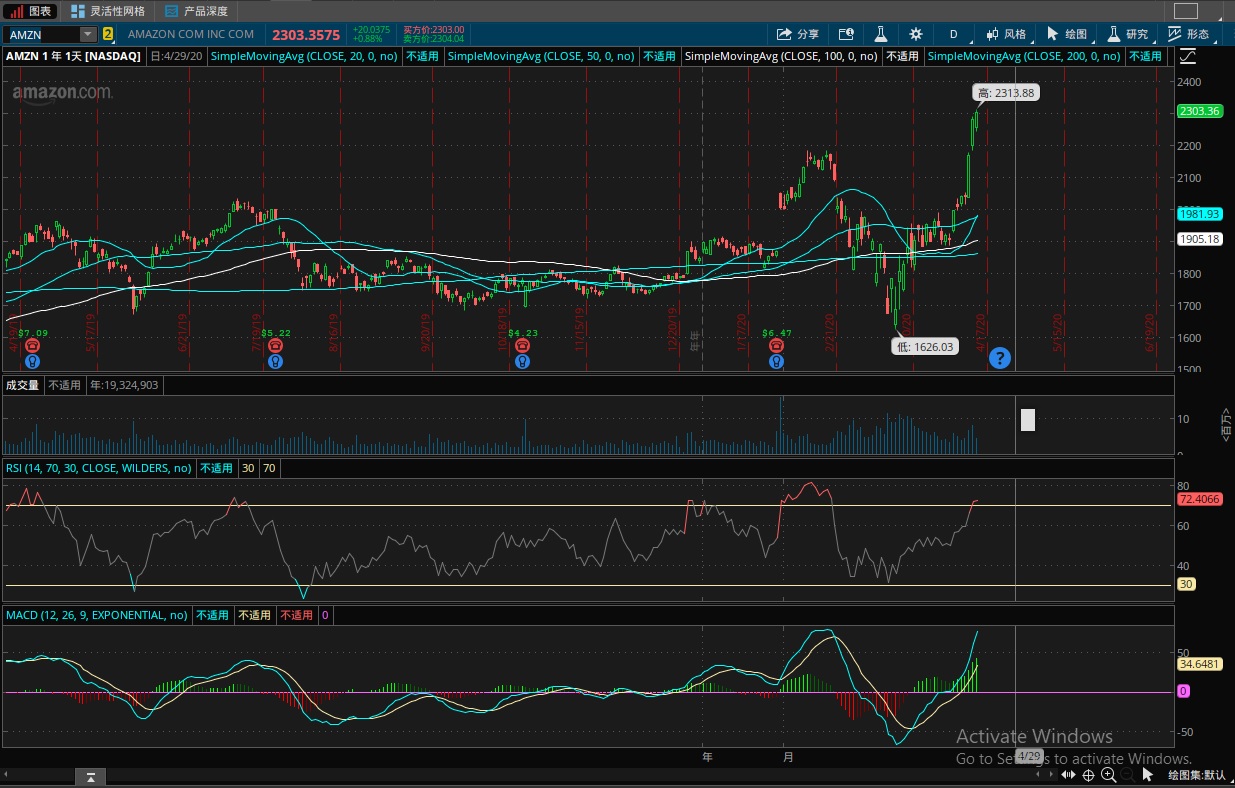Image resolution: width=1235 pixels, height=788 pixels.
Task: Click the earnings phone icon under $6.47
Action: click(x=776, y=345)
